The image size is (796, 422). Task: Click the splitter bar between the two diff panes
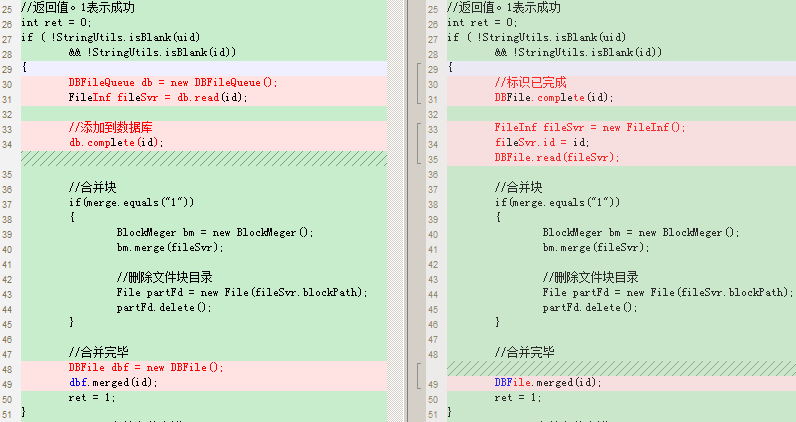pyautogui.click(x=406, y=211)
